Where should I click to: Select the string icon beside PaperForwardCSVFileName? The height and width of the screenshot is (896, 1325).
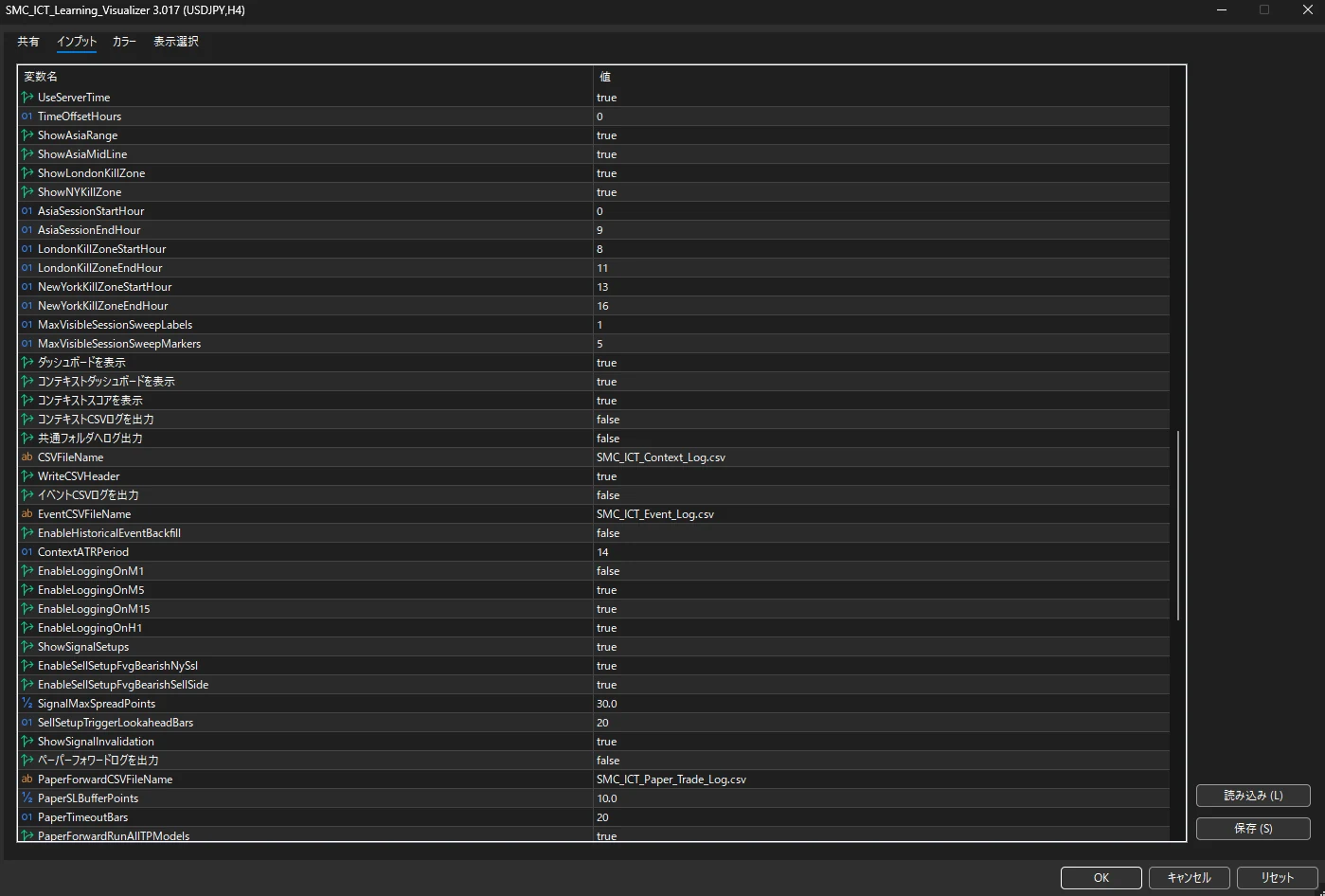(27, 780)
